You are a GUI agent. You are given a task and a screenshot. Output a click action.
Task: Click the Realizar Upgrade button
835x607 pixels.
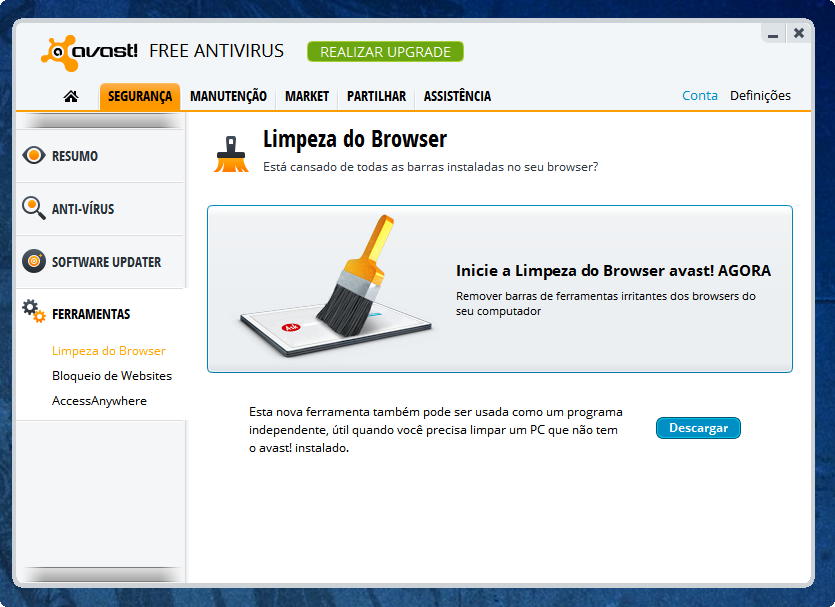tap(385, 52)
